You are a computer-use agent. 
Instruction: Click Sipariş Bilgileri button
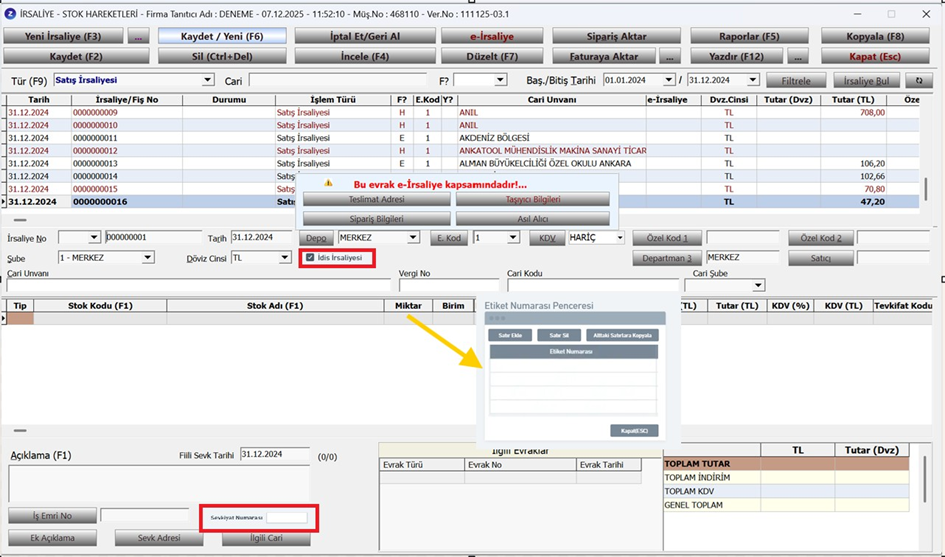377,219
